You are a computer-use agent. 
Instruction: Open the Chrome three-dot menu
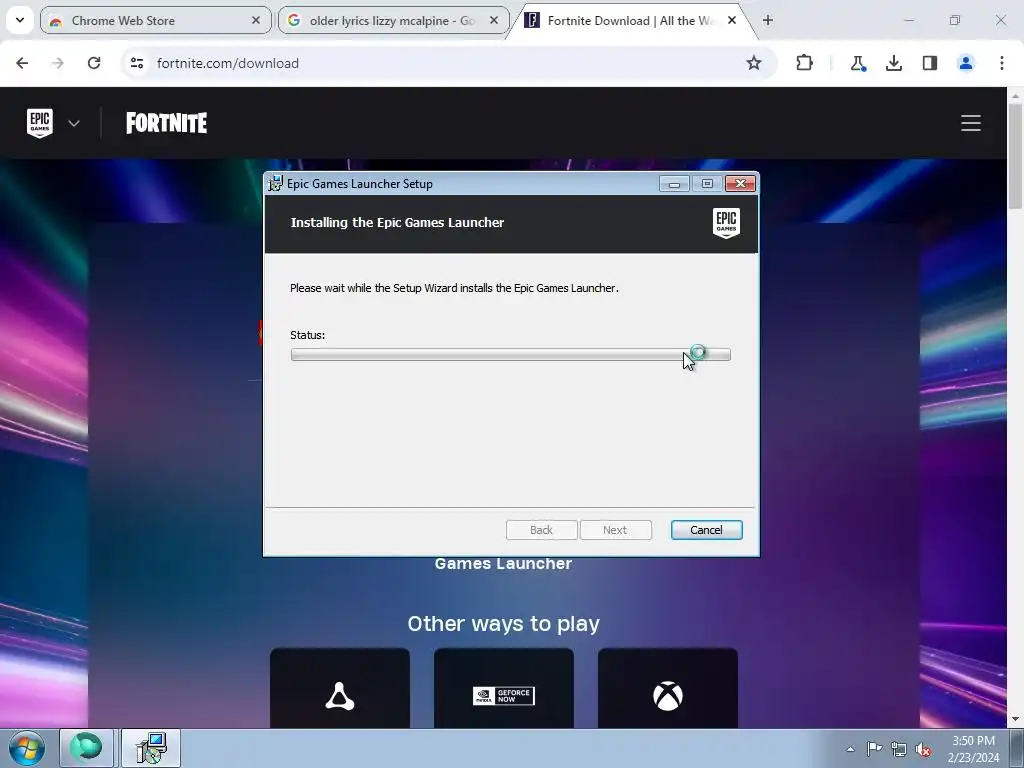(1002, 63)
